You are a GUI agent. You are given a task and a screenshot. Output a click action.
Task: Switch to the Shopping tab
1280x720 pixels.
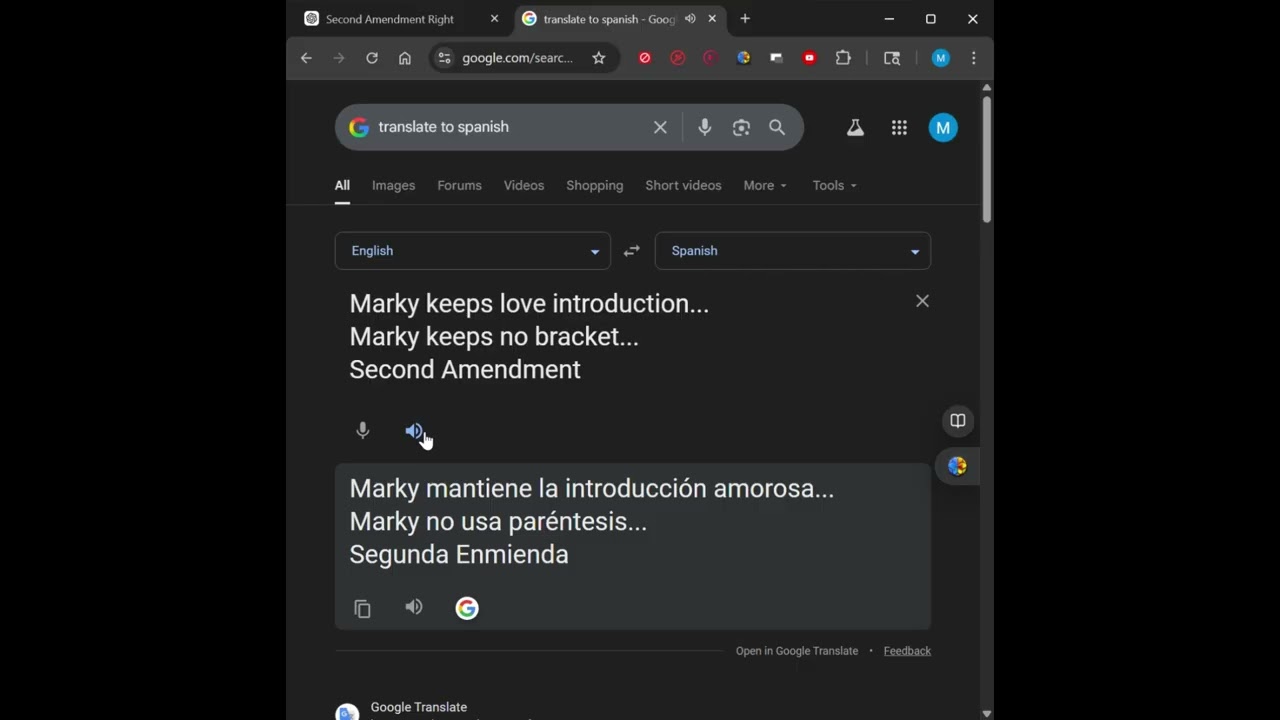click(x=594, y=185)
